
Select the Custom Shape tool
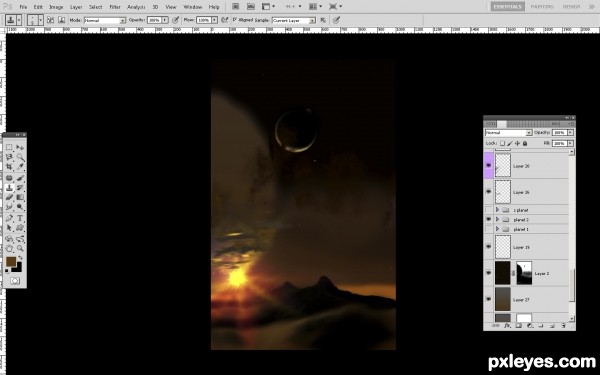pos(20,228)
